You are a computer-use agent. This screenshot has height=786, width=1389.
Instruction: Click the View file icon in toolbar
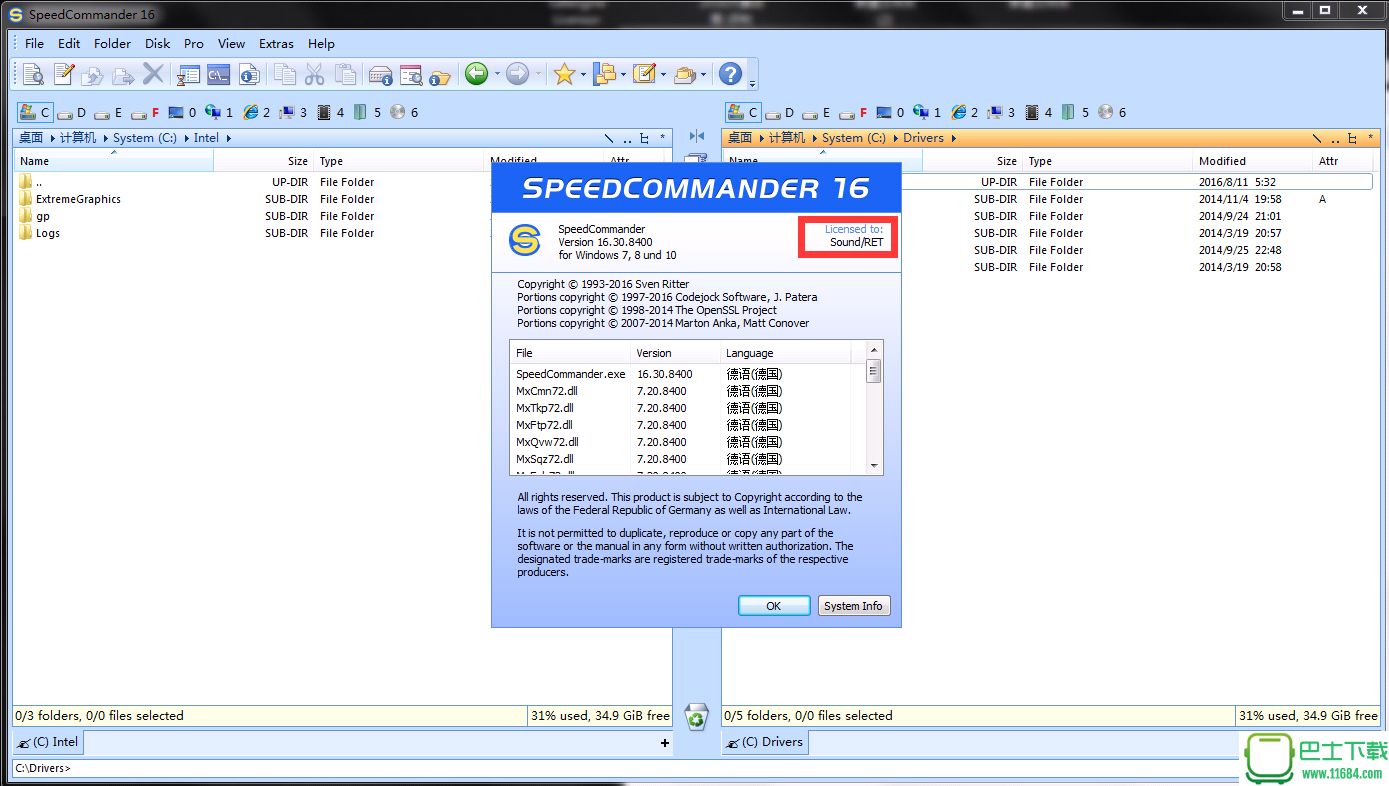click(34, 73)
